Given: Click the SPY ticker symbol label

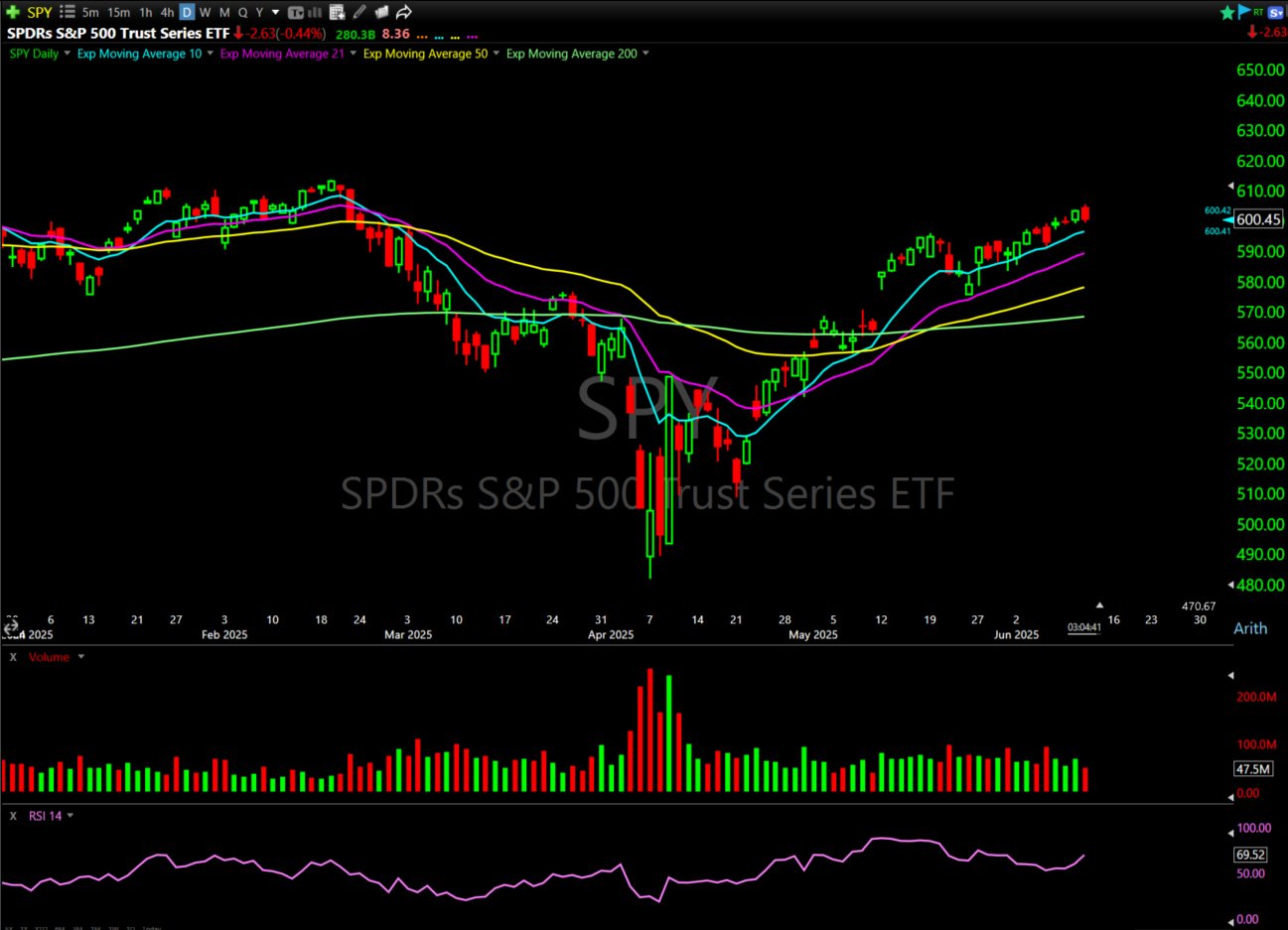Looking at the screenshot, I should [40, 12].
